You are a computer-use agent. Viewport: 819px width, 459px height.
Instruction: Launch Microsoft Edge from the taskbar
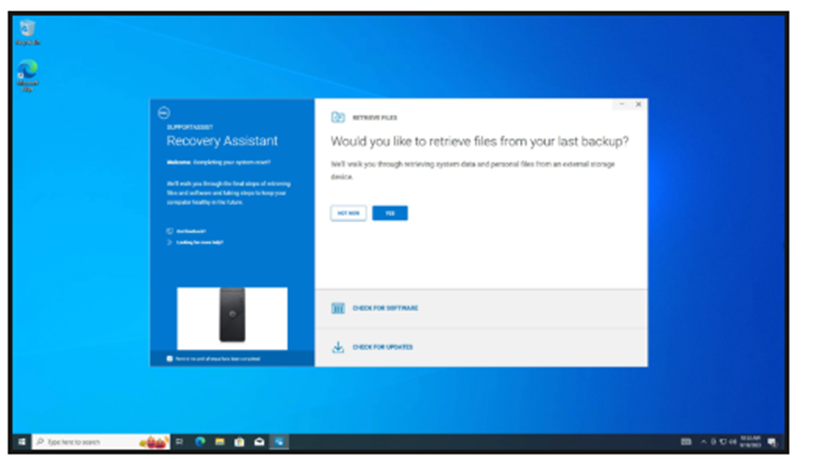pyautogui.click(x=200, y=442)
